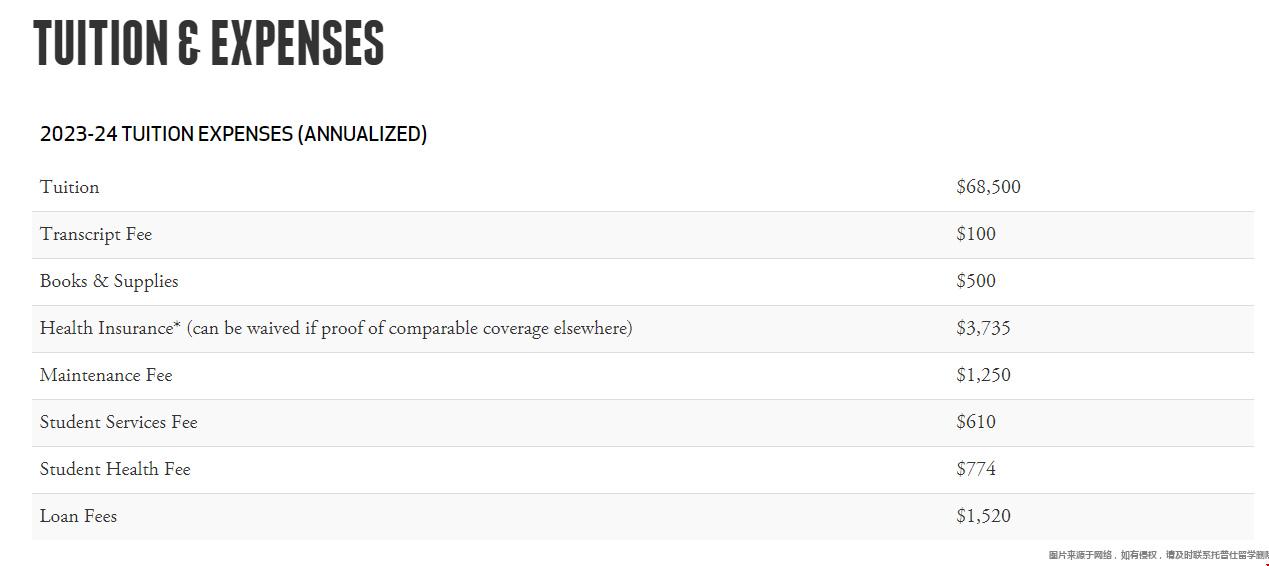The image size is (1269, 566).
Task: Select the 2023-24 Tuition Expenses subheading
Action: point(233,134)
